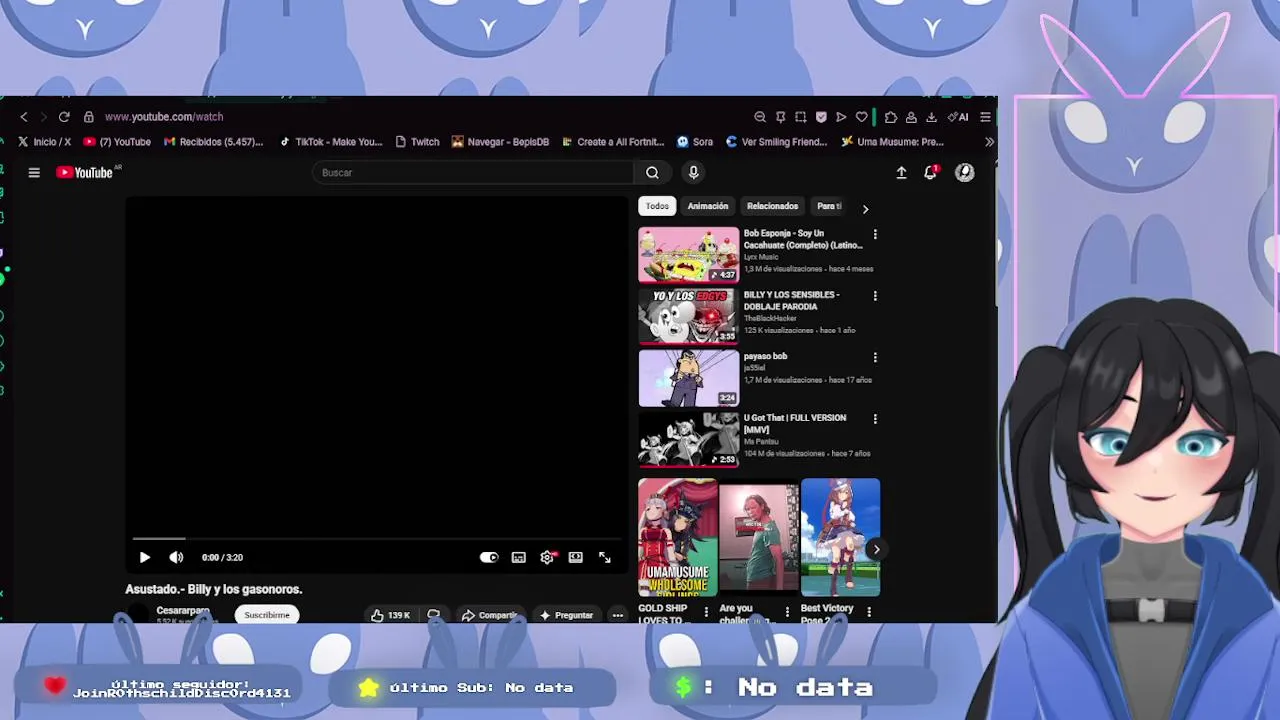Open the Uma Musume: Pre... bookmark
This screenshot has width=1280, height=720.
(893, 142)
